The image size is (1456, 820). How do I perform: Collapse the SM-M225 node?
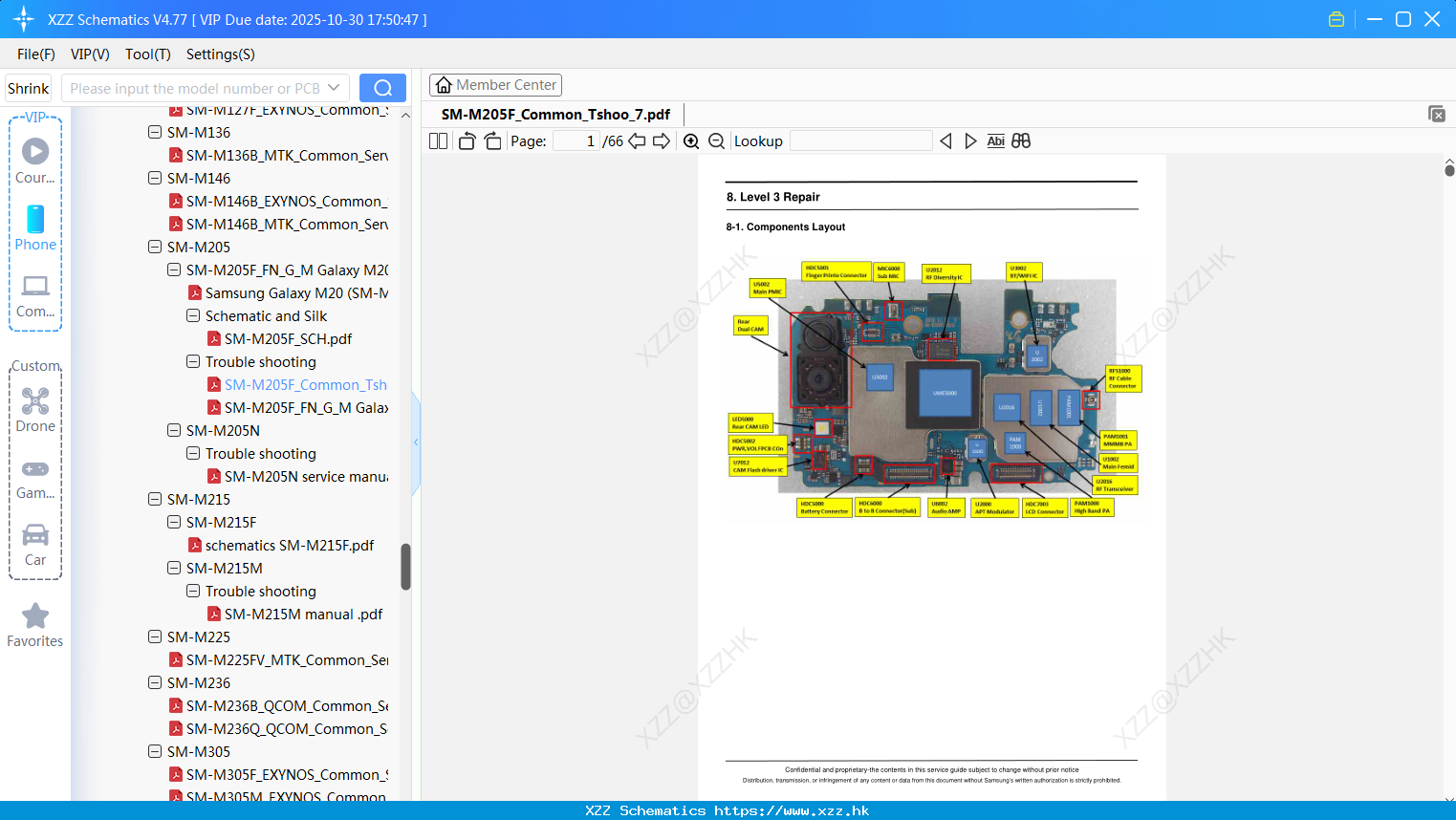[x=155, y=637]
